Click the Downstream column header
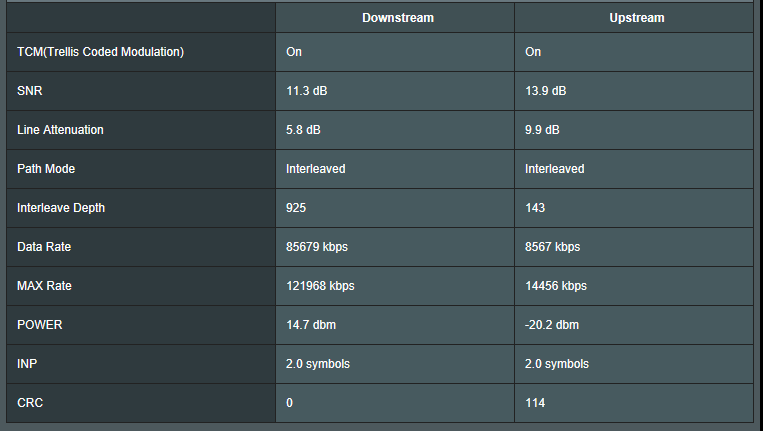The width and height of the screenshot is (763, 431). point(397,18)
